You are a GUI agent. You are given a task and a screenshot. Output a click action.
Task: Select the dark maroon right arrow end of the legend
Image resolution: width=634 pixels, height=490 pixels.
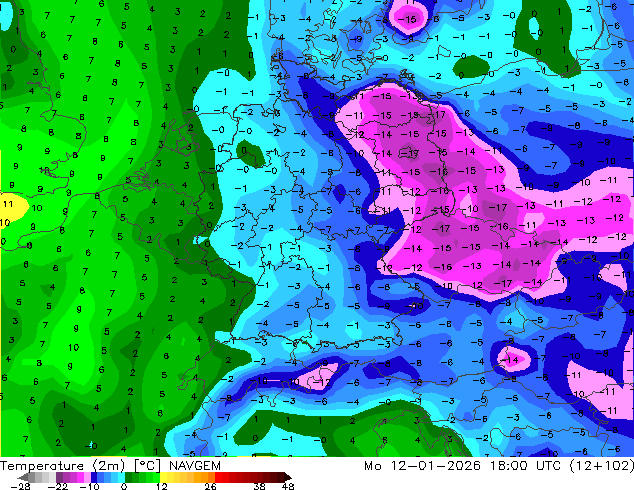[x=287, y=477]
